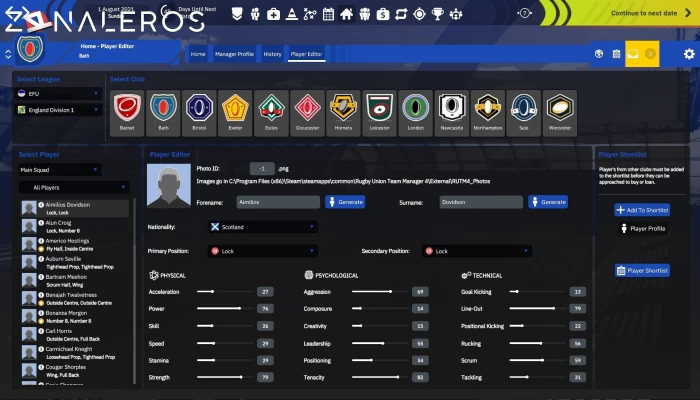The width and height of the screenshot is (700, 400).
Task: Select the Newcastle club badge
Action: (x=452, y=113)
